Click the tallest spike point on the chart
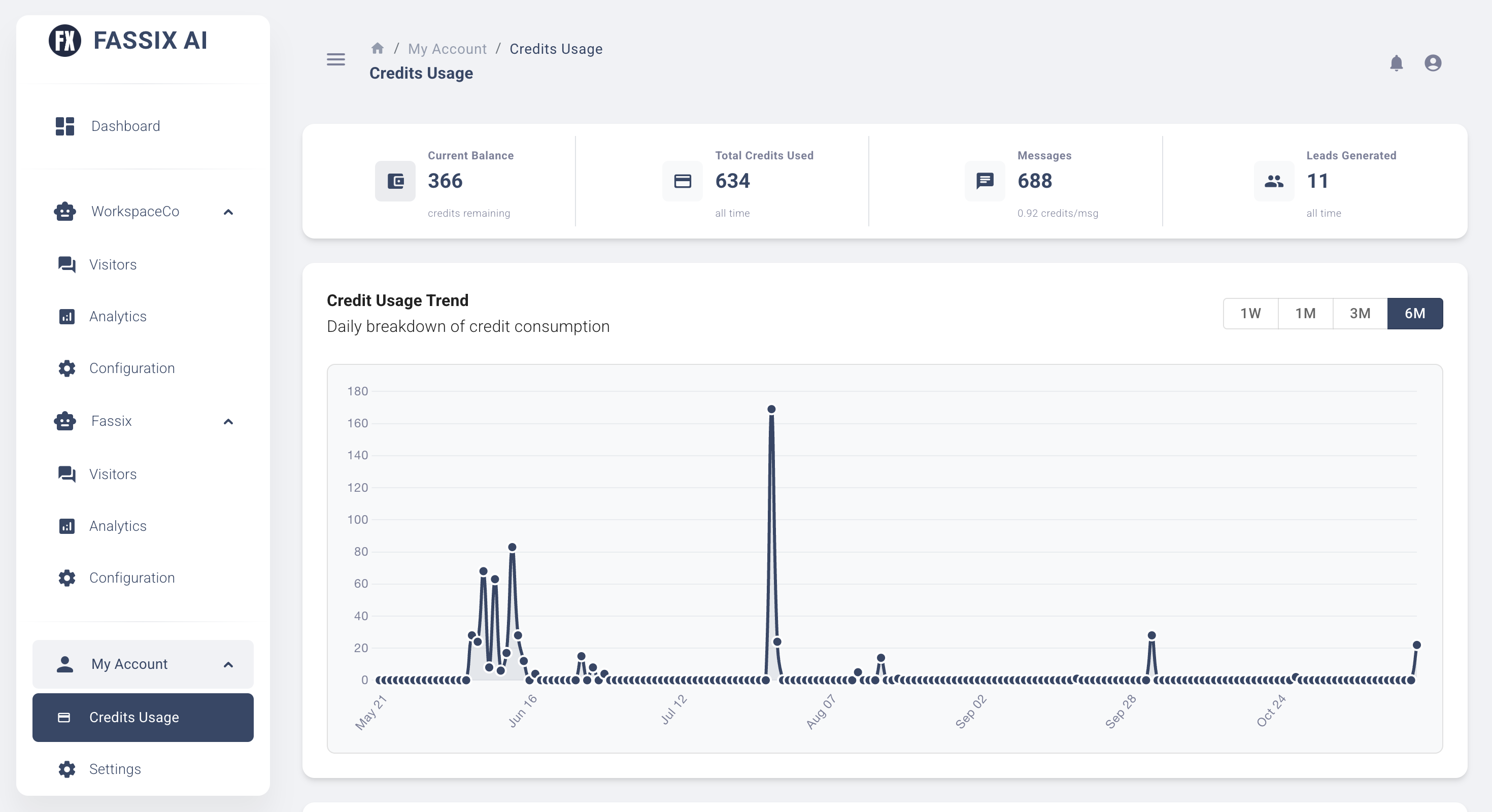The height and width of the screenshot is (812, 1492). coord(771,410)
